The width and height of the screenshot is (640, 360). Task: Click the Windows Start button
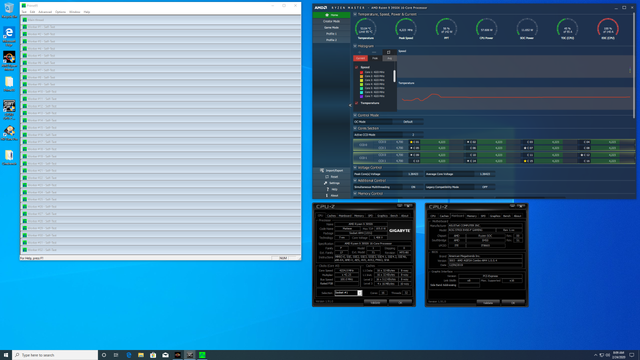tap(6, 355)
